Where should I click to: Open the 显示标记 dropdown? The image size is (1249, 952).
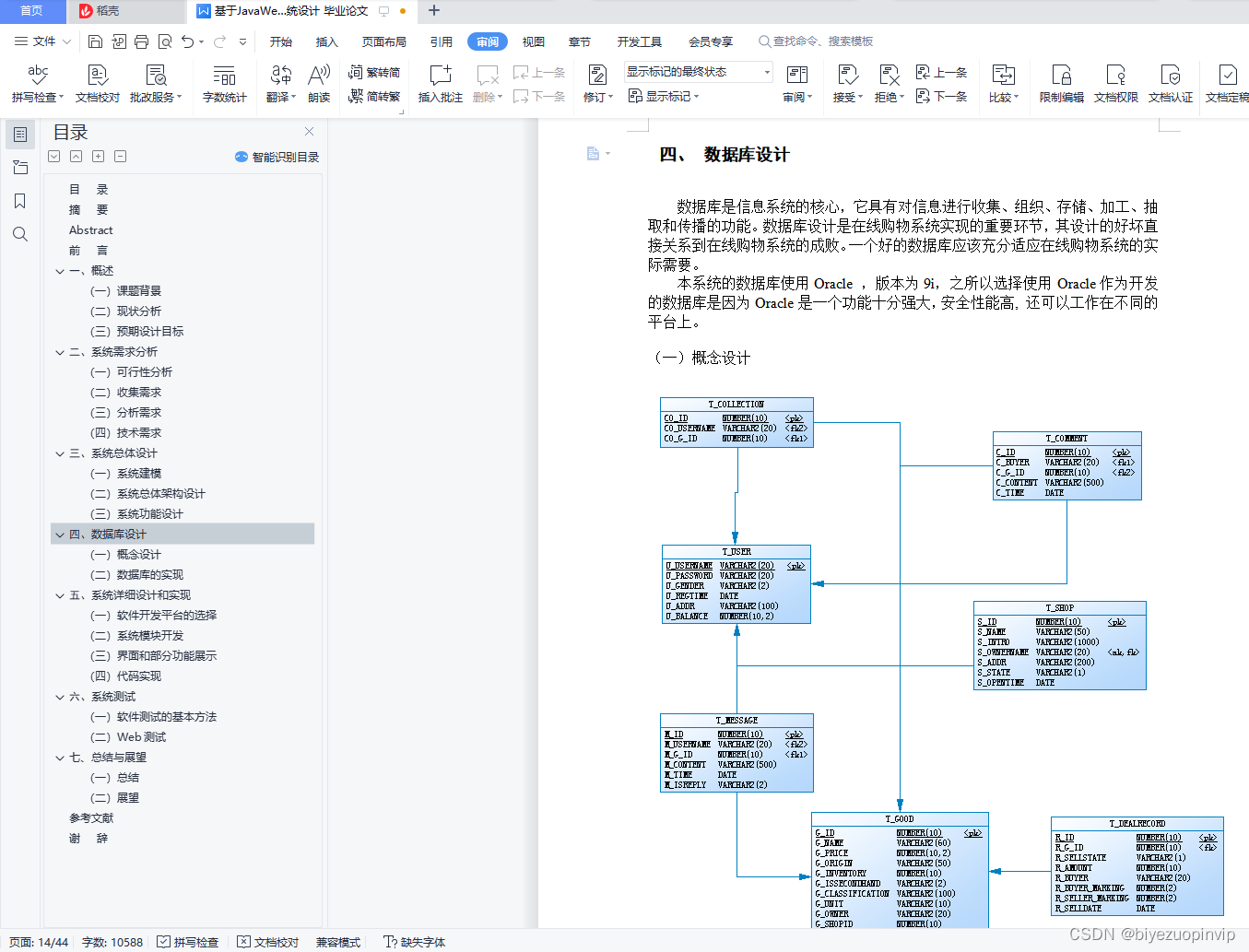[x=664, y=96]
